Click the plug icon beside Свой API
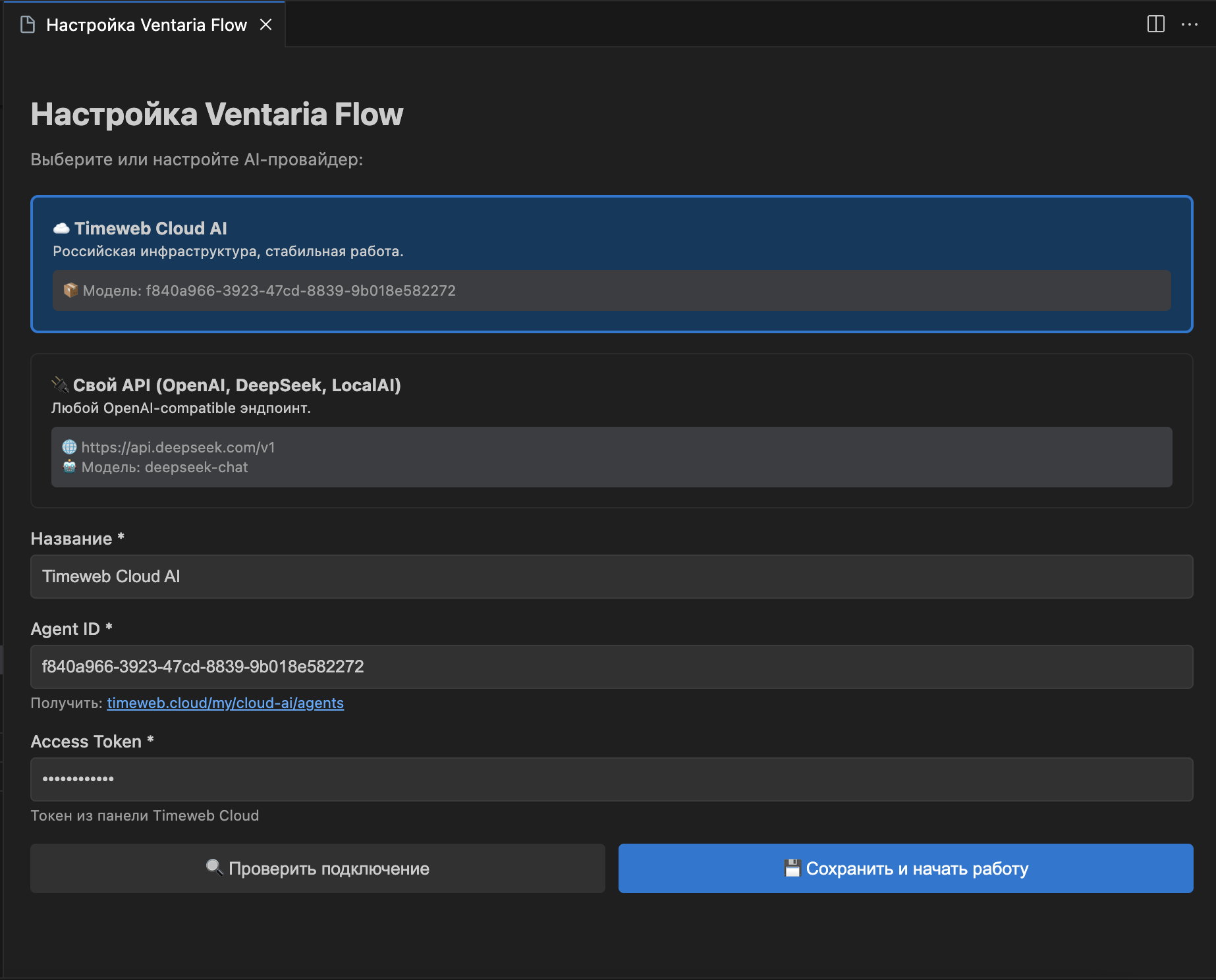Viewport: 1216px width, 980px height. (x=60, y=385)
